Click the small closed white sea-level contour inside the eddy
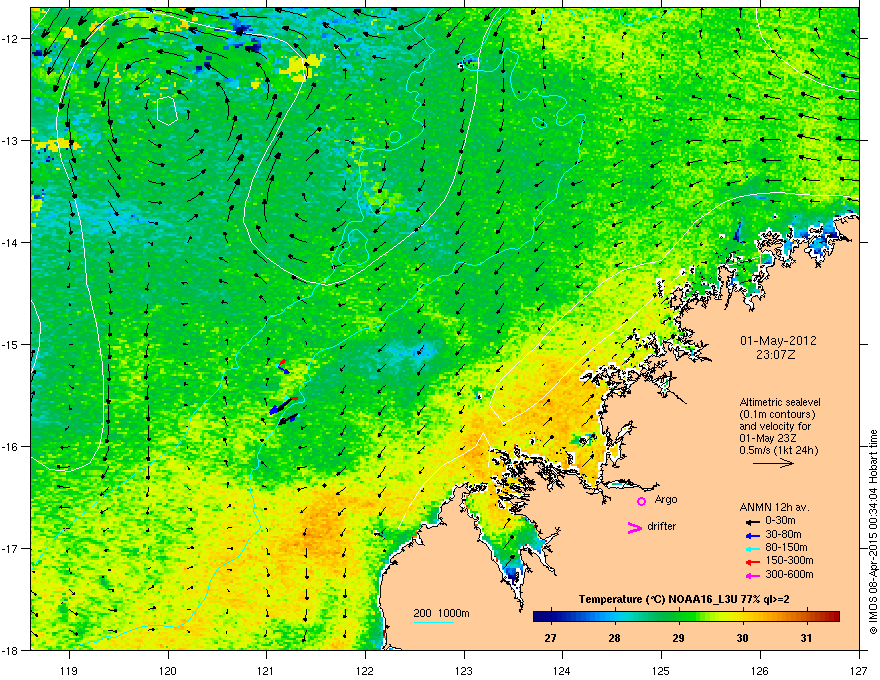880x680 pixels. [167, 110]
